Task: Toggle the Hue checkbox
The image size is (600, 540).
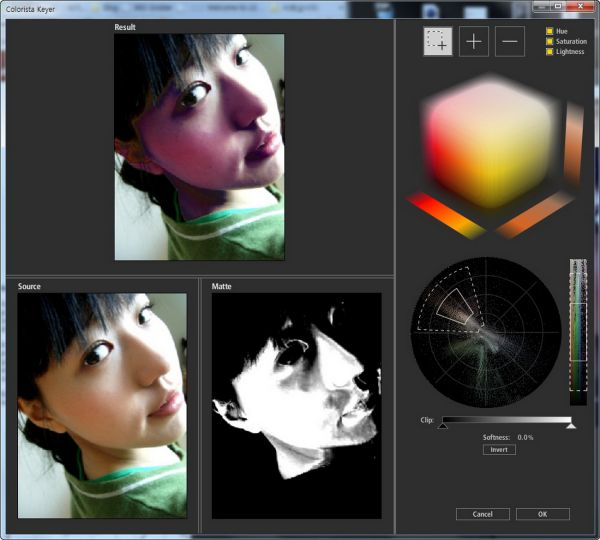Action: pos(550,31)
